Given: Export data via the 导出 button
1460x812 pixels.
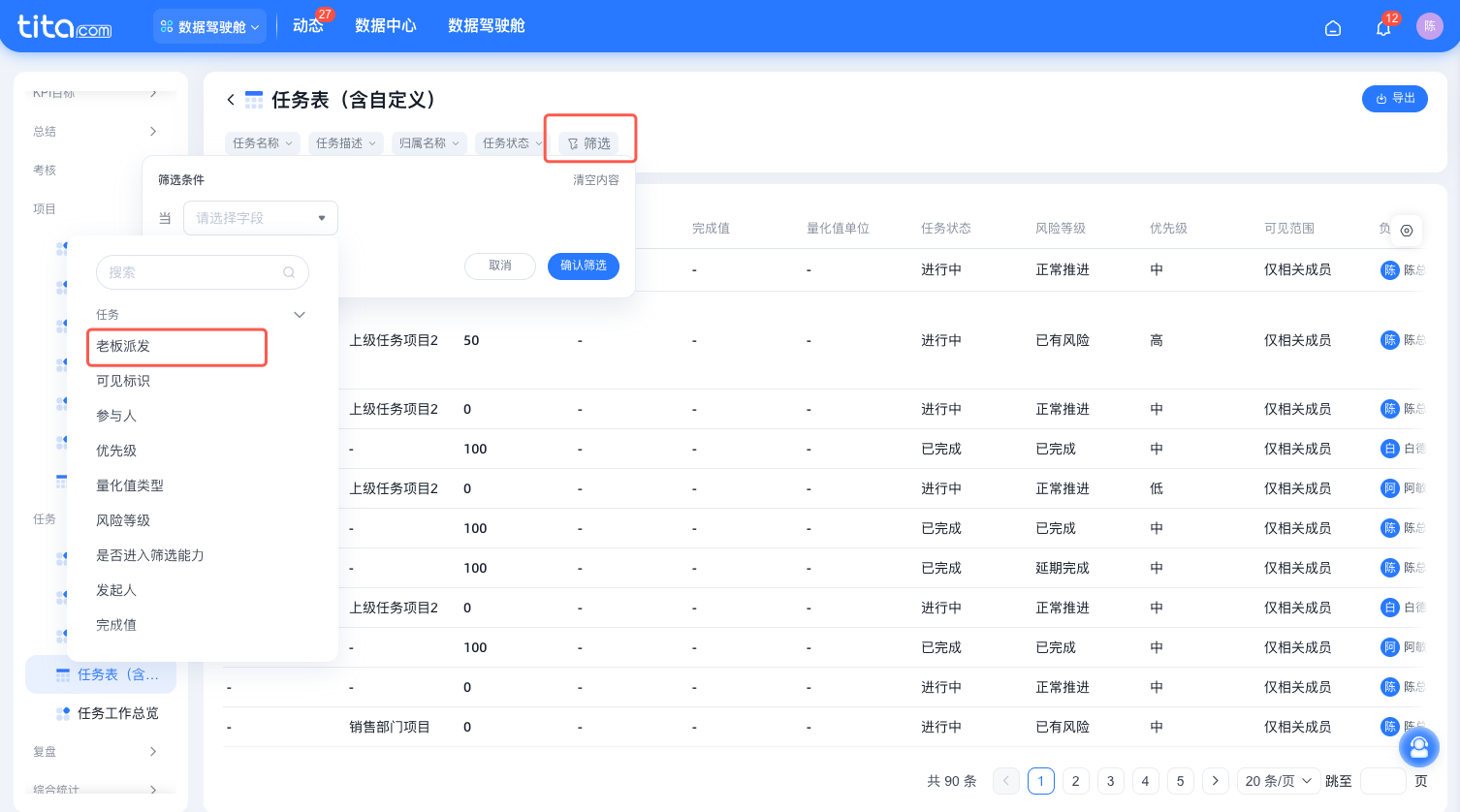Looking at the screenshot, I should [1394, 98].
